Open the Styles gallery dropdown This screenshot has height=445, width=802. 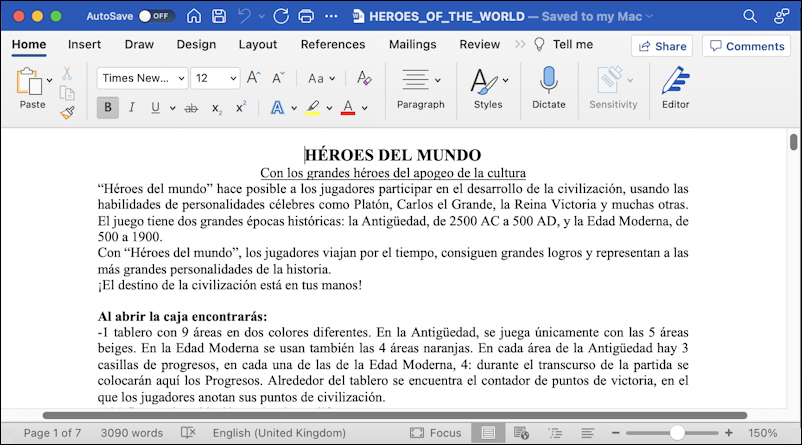point(506,80)
